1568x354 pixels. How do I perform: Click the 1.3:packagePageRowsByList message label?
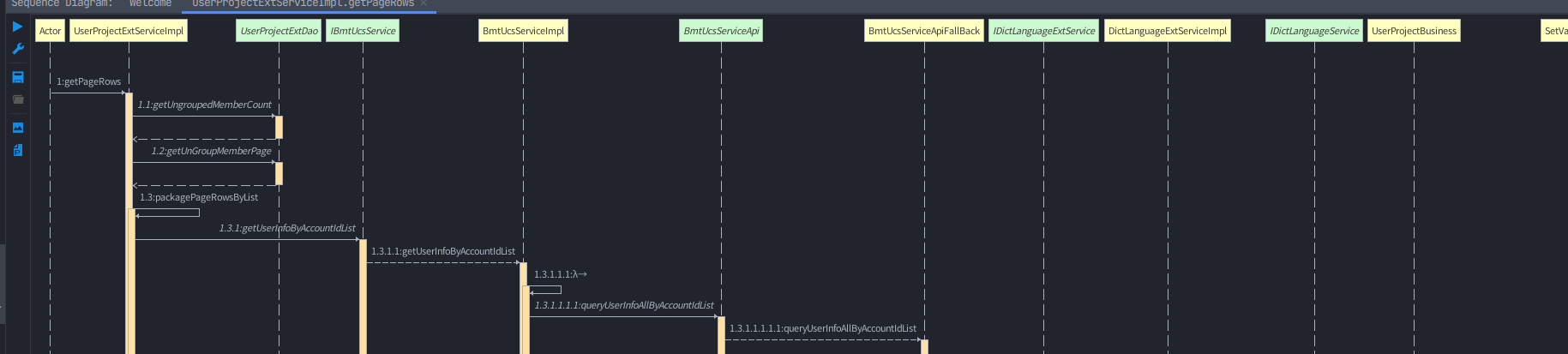point(199,197)
